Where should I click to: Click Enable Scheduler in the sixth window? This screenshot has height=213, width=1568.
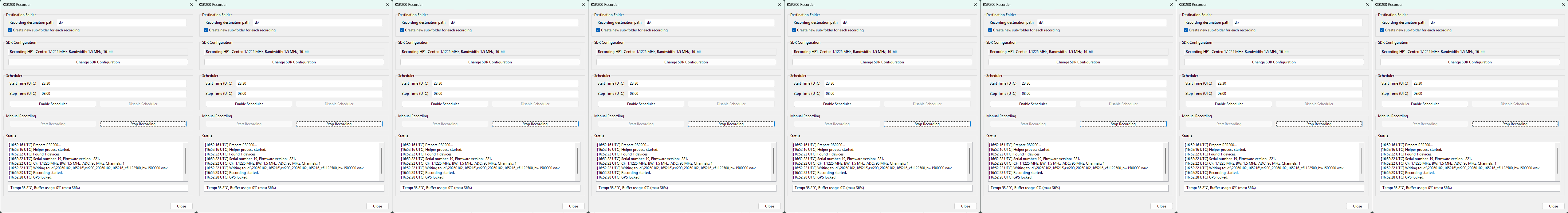[1033, 104]
